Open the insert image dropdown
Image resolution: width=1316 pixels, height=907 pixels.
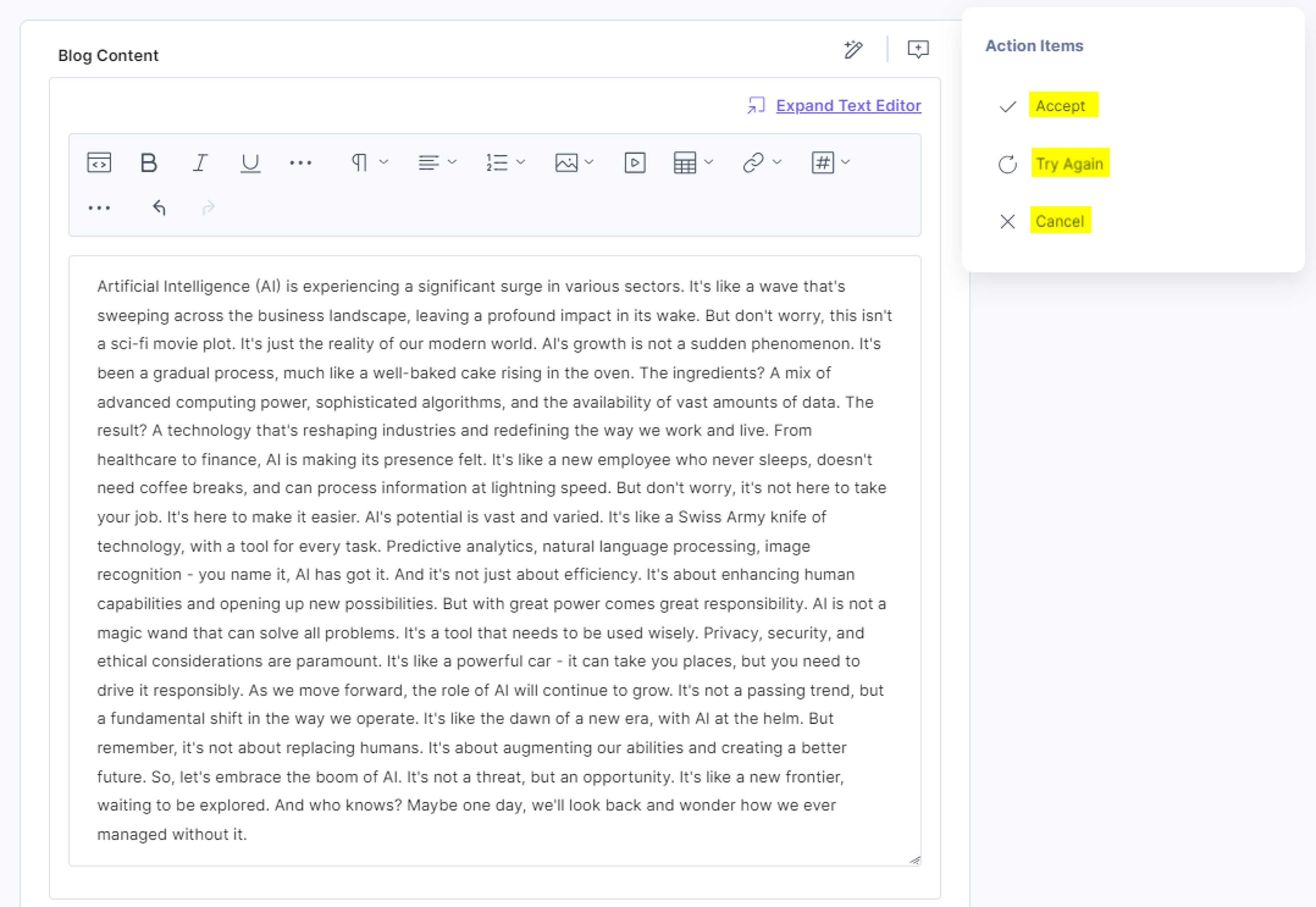[574, 162]
